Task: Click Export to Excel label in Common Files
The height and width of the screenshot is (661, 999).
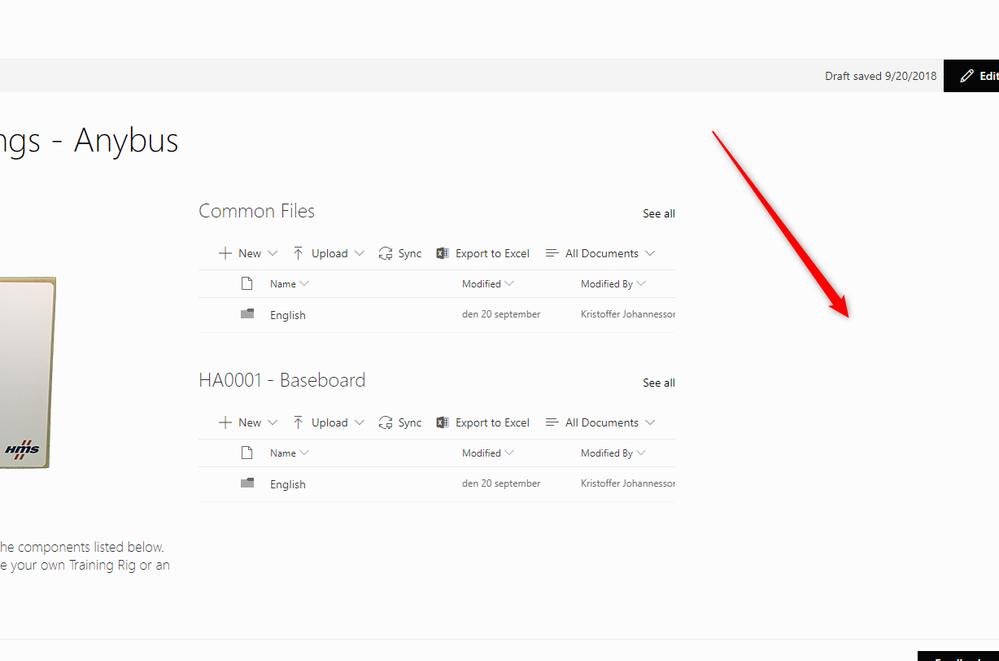Action: pos(492,253)
